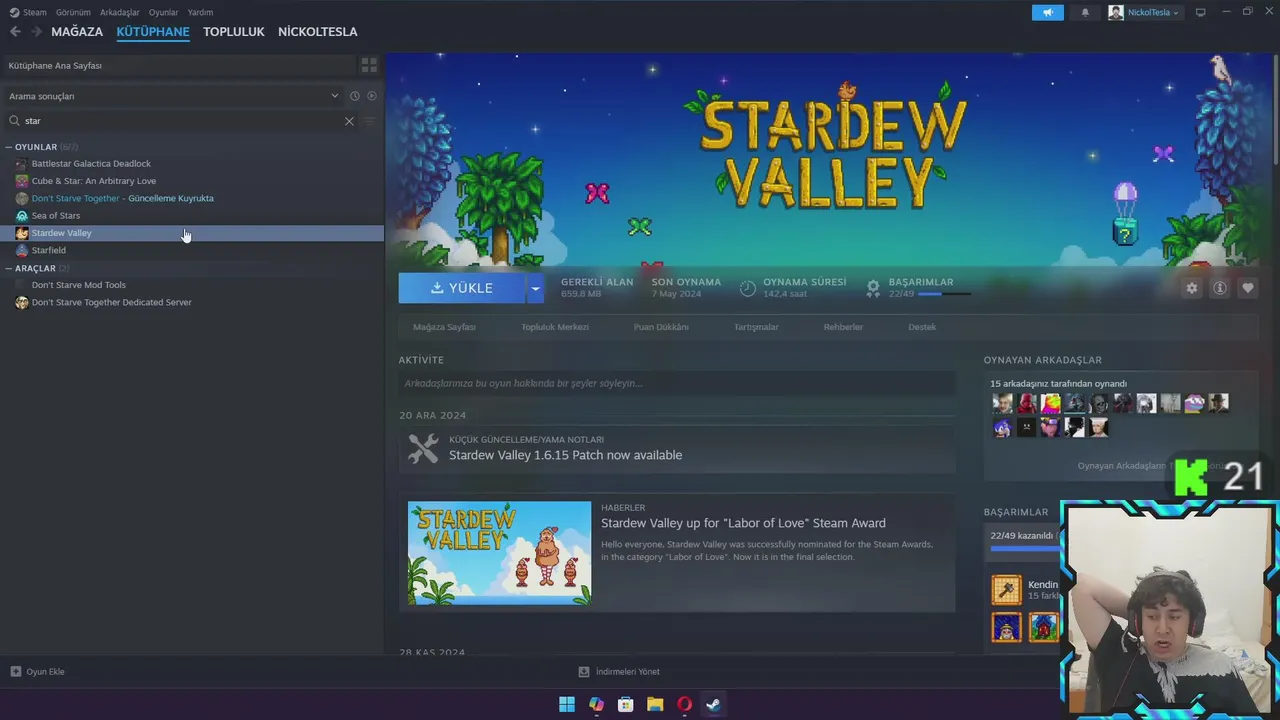Click the activity comment input box
This screenshot has width=1280, height=720.
click(x=677, y=383)
